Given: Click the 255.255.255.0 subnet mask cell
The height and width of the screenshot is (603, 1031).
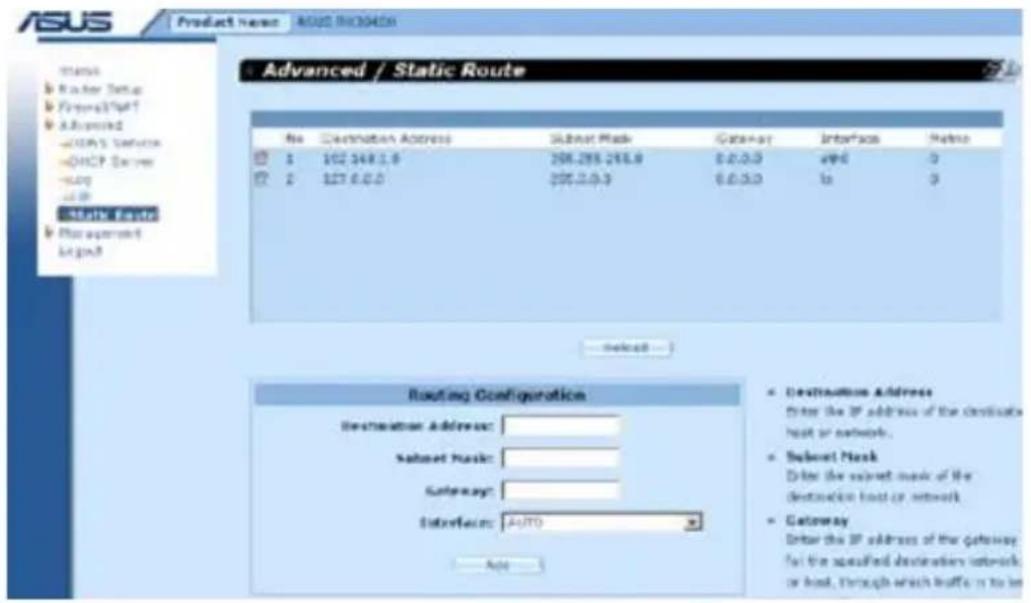Looking at the screenshot, I should (x=596, y=159).
